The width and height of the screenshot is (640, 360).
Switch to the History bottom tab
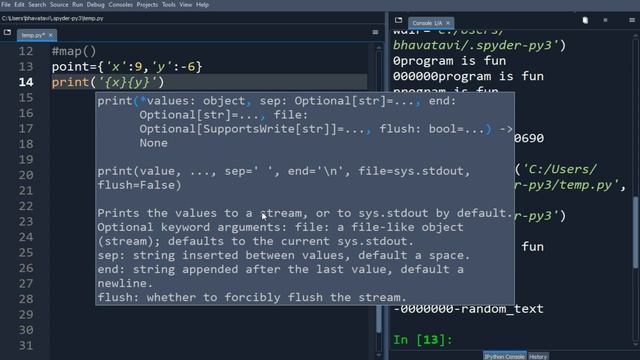[x=538, y=356]
